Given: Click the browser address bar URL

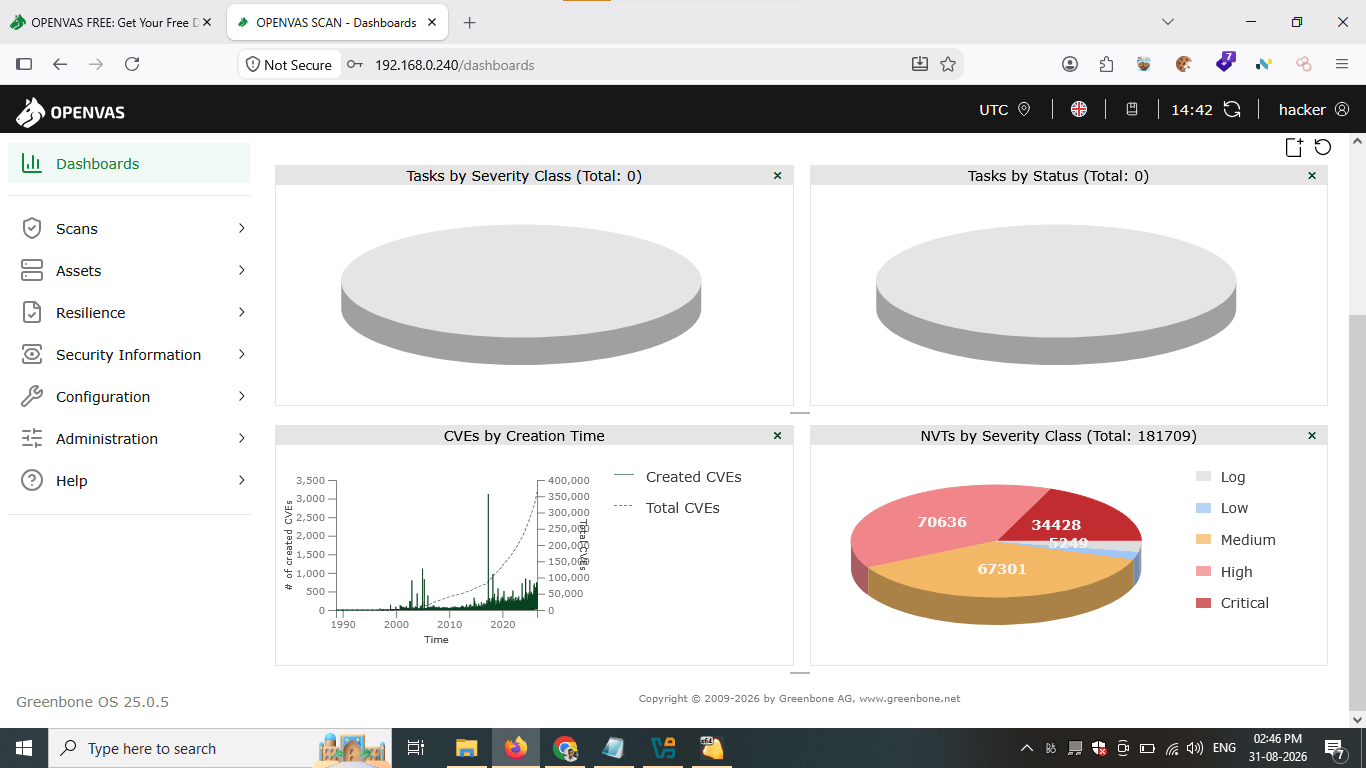Looking at the screenshot, I should (455, 65).
